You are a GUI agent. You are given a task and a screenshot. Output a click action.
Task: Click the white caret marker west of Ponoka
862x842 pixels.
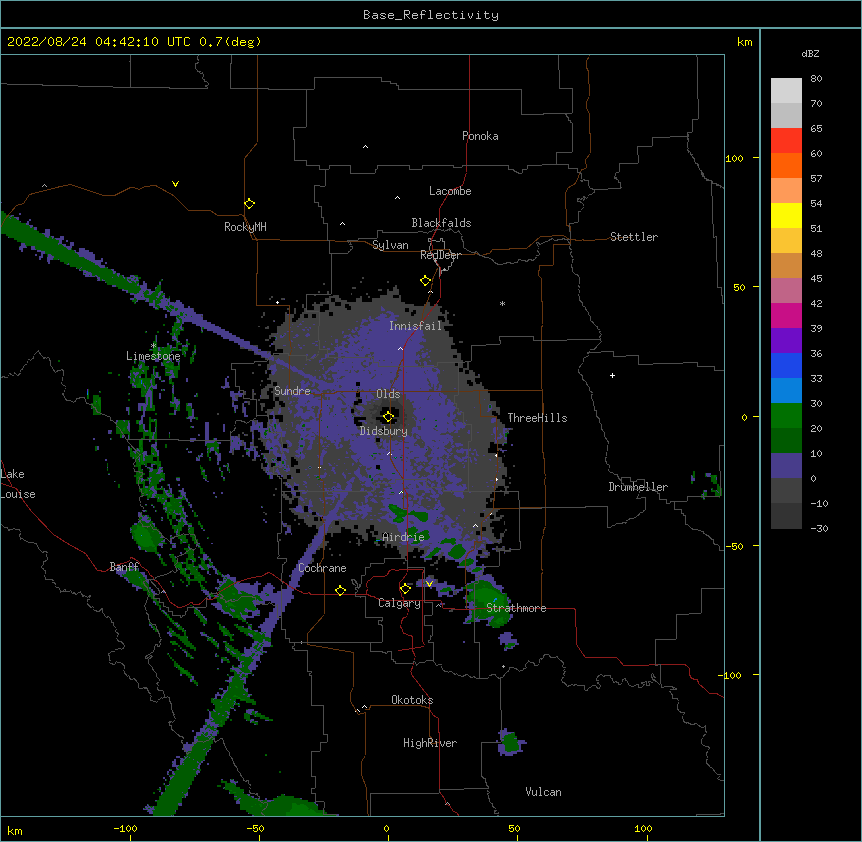[x=366, y=147]
